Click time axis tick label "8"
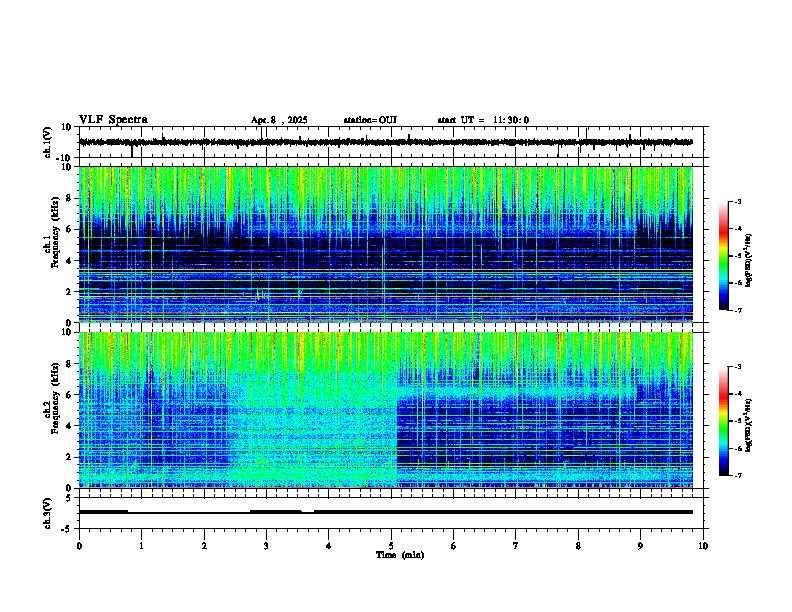This screenshot has width=792, height=612. coord(578,546)
